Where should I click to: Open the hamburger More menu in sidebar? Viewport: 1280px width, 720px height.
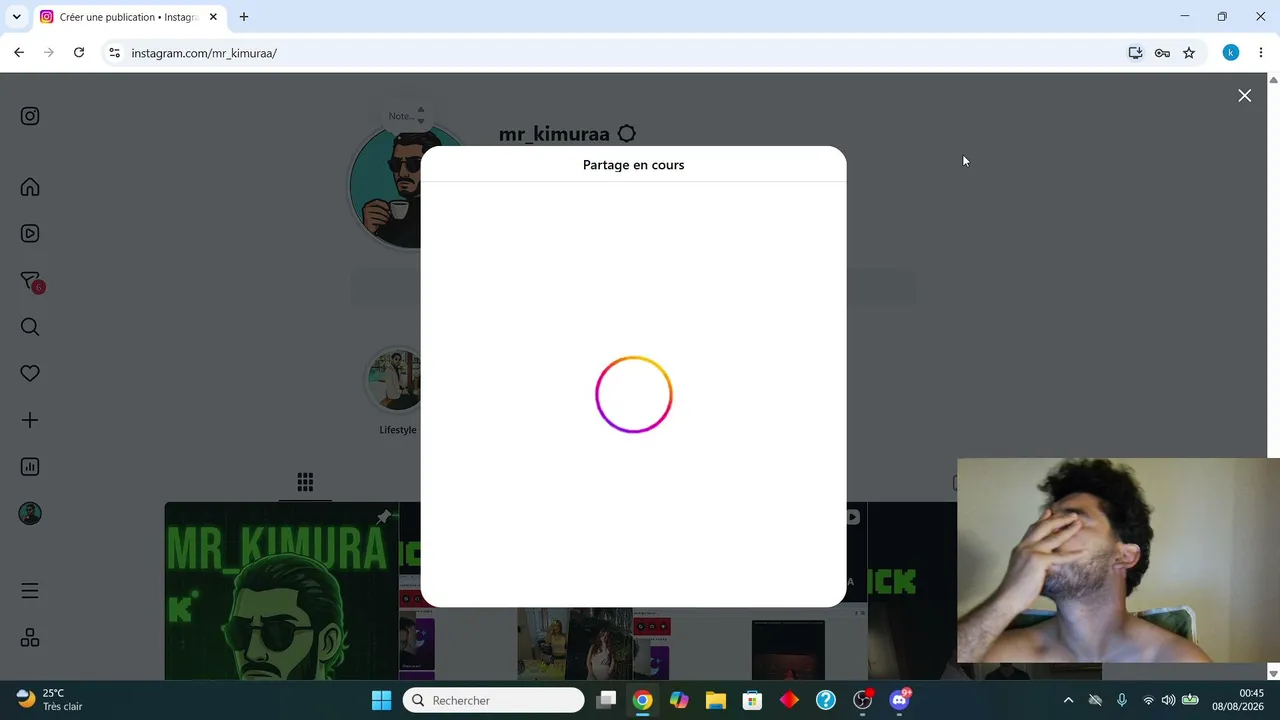point(30,591)
